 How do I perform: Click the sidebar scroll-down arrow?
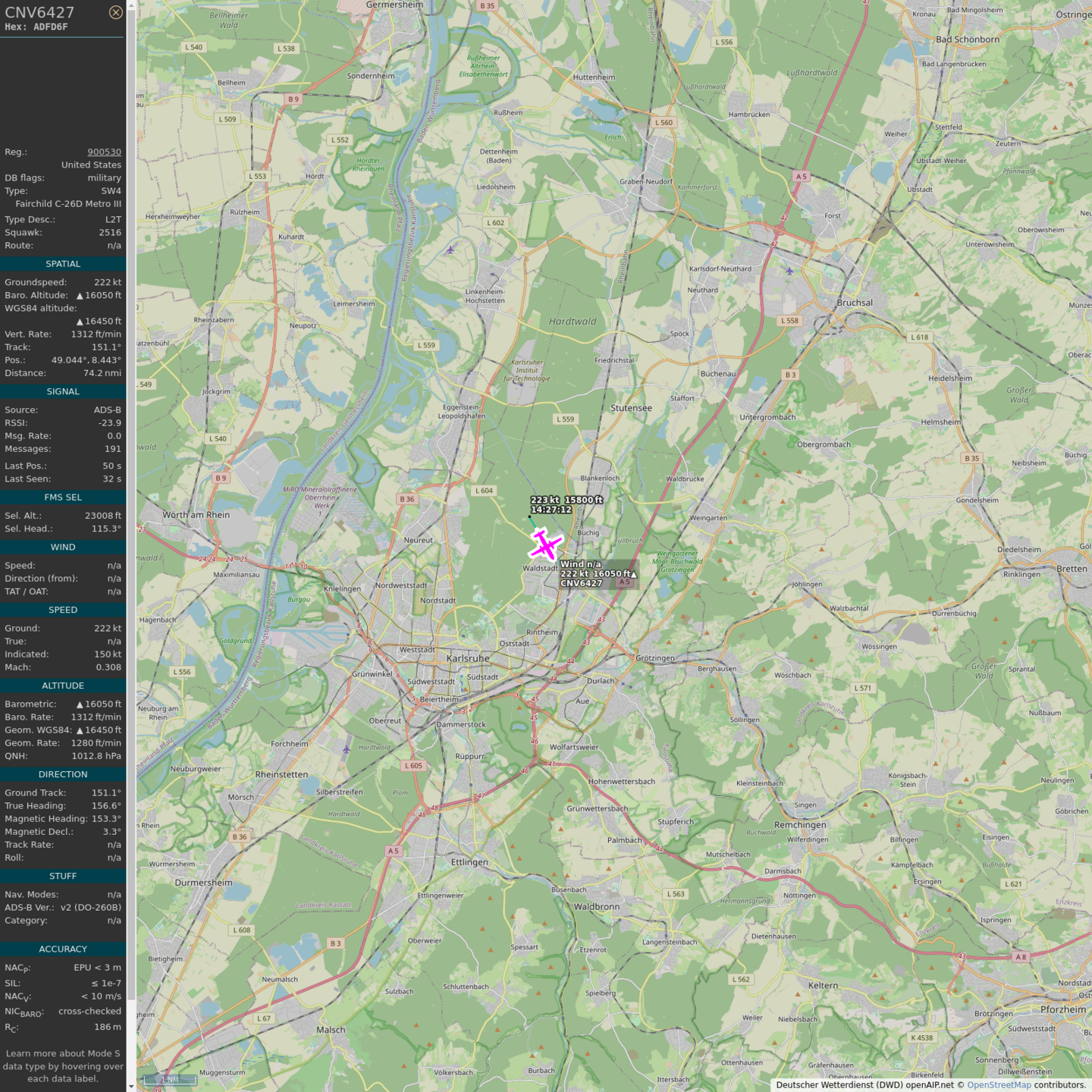pyautogui.click(x=131, y=1087)
